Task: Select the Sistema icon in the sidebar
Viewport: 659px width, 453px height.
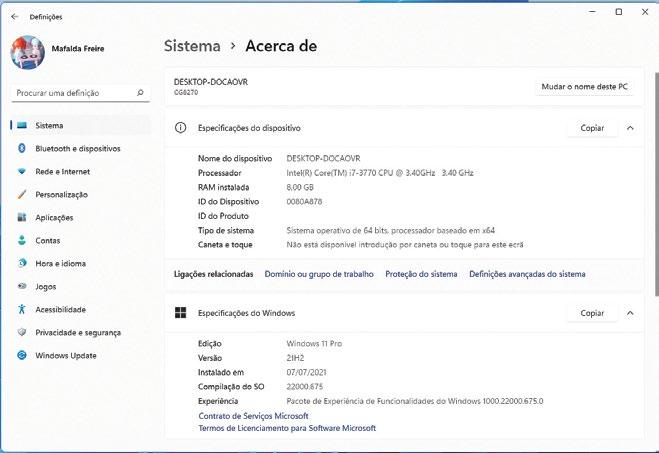Action: coord(22,125)
